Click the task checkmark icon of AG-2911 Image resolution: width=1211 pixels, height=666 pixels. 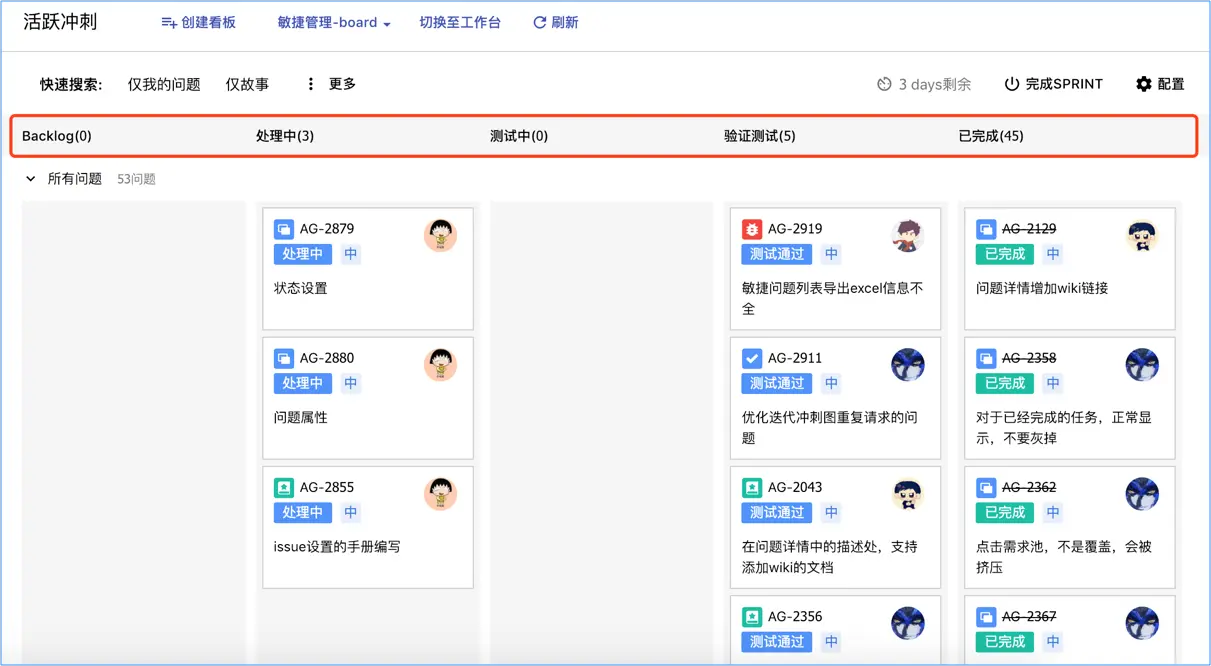pos(752,358)
